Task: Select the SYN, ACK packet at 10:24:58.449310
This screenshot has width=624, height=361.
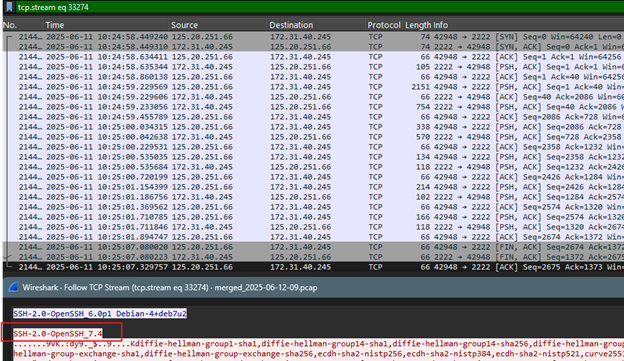Action: click(x=313, y=47)
